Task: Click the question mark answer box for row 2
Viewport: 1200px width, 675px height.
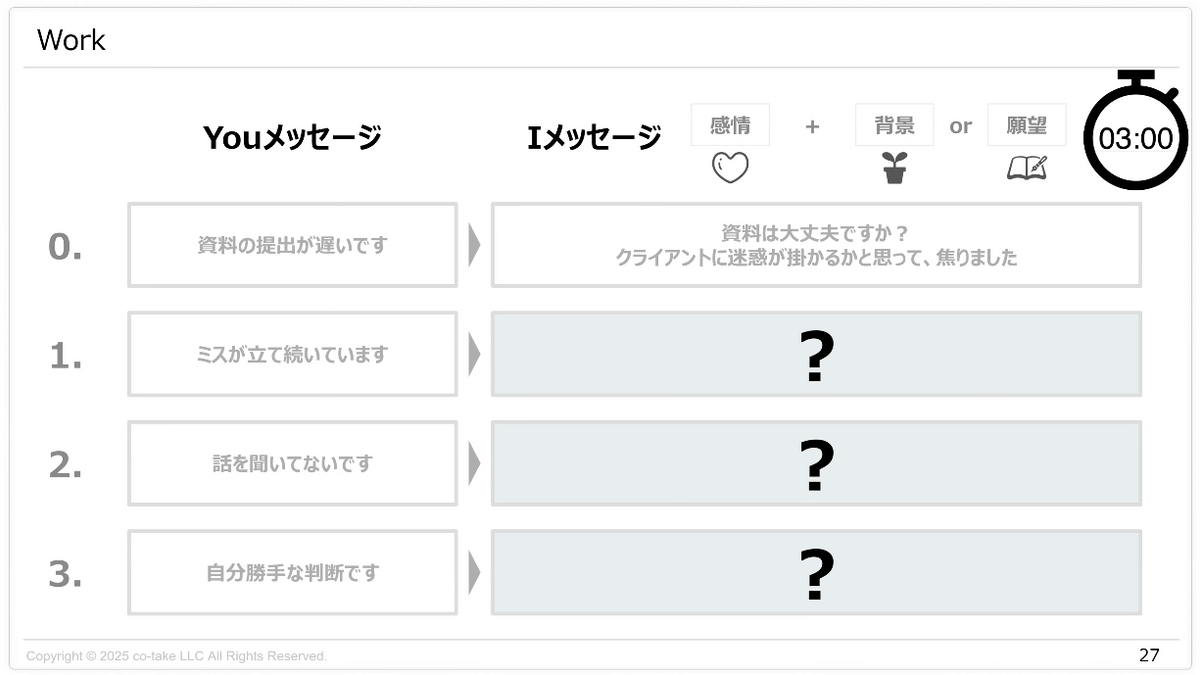Action: [816, 464]
